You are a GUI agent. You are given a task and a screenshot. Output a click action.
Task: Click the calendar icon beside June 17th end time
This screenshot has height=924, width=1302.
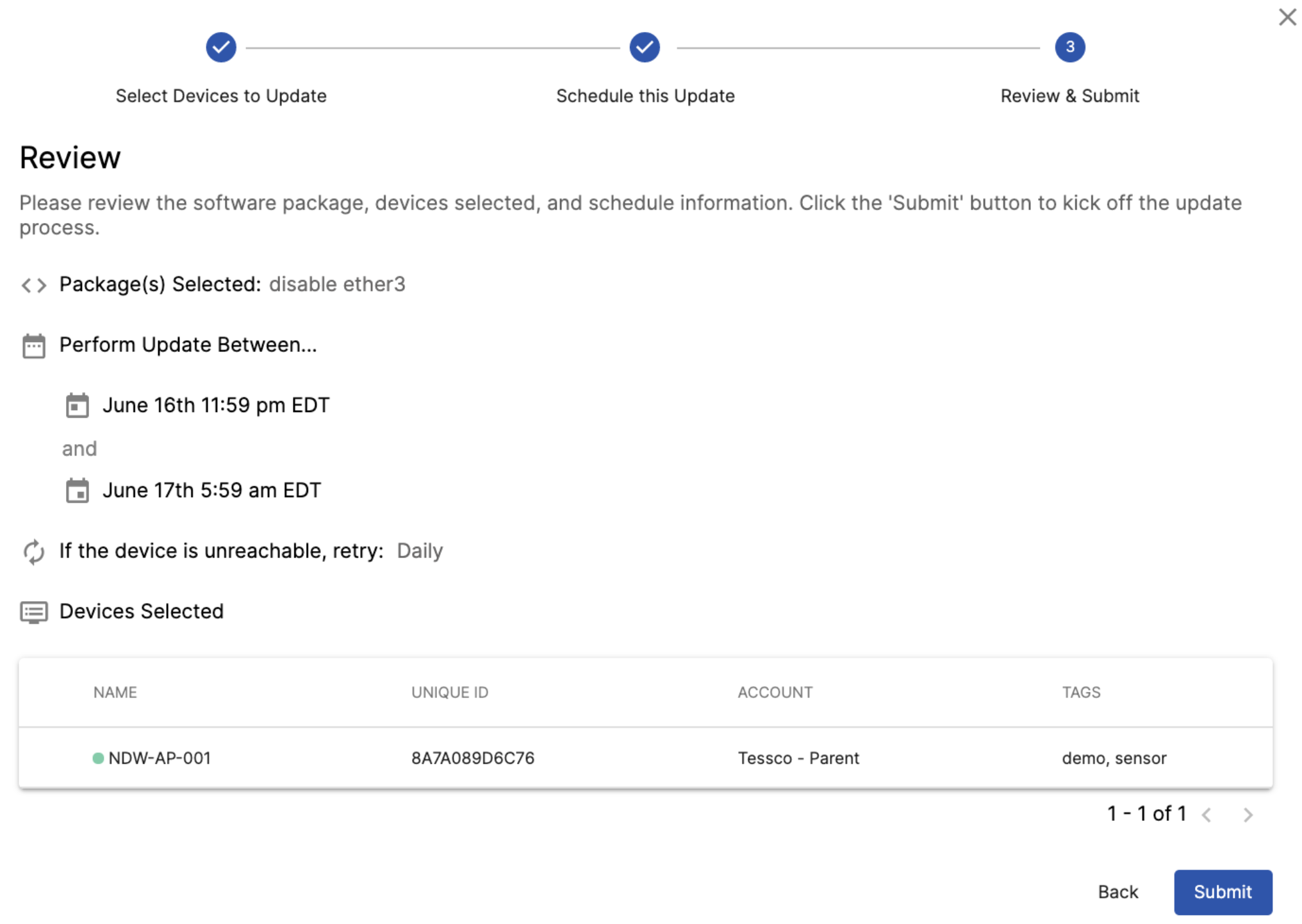78,491
